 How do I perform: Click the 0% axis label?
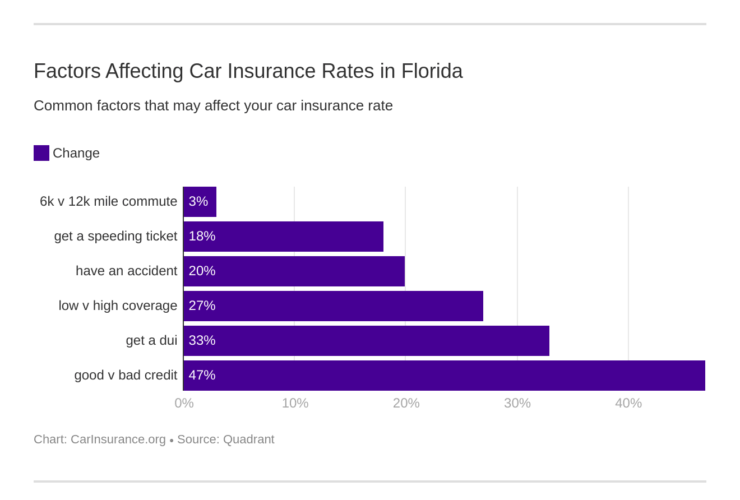(184, 403)
